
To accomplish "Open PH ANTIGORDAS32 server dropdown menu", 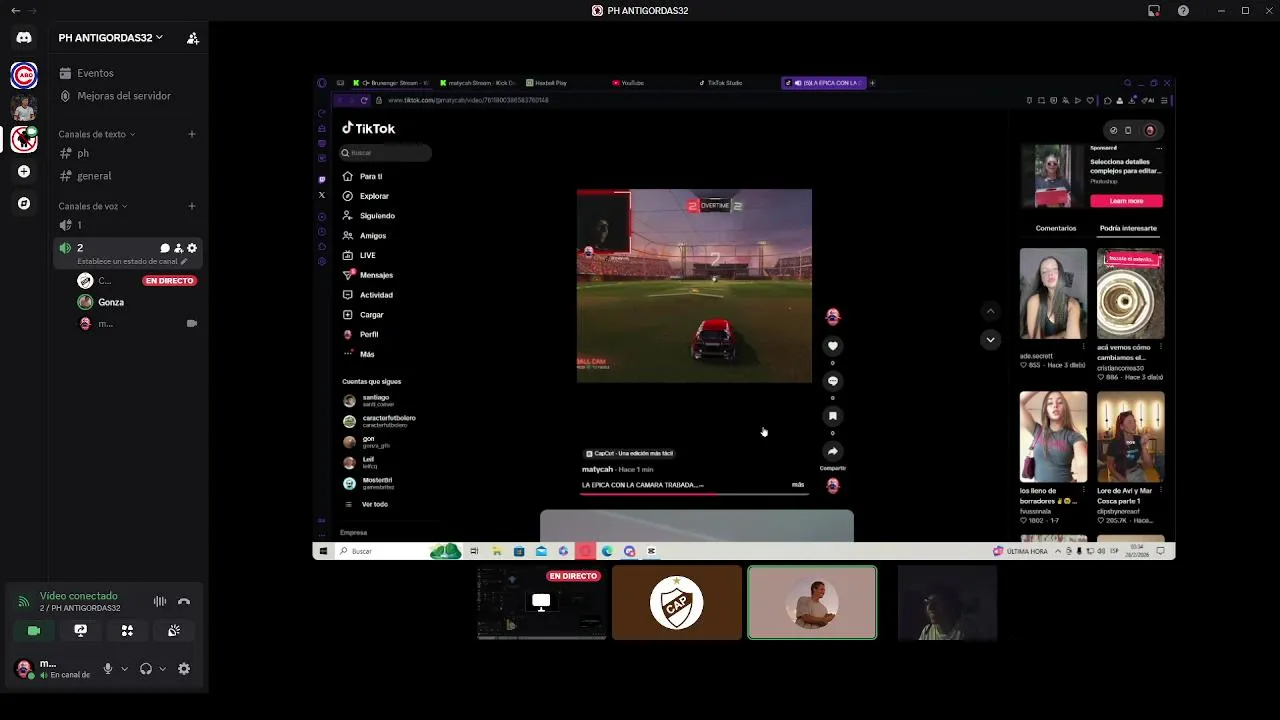I will pos(109,38).
